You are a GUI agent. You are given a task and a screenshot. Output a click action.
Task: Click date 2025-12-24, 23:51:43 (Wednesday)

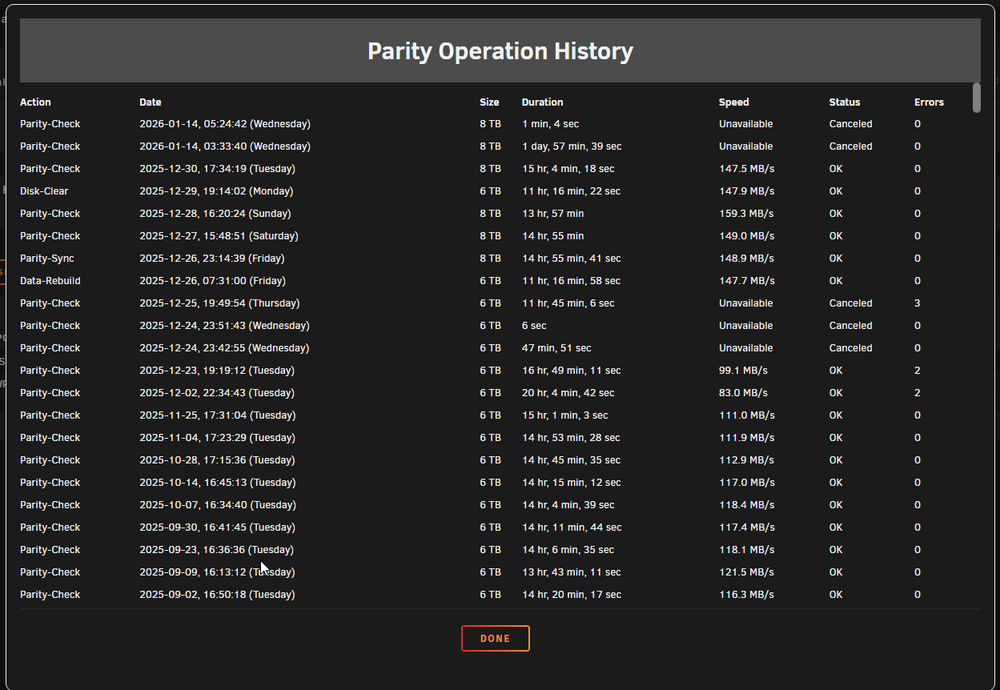click(224, 325)
